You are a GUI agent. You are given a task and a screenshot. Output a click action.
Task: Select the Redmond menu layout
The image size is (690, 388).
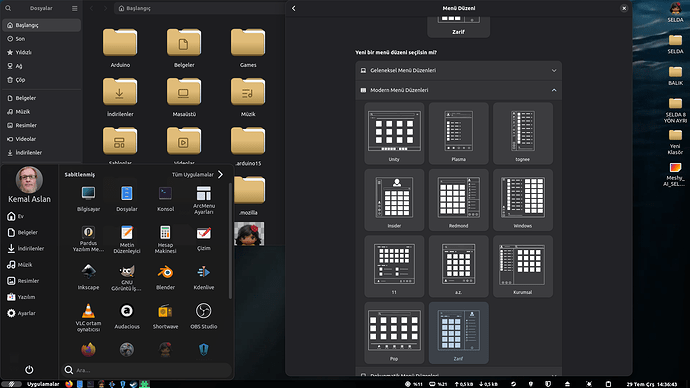(458, 200)
